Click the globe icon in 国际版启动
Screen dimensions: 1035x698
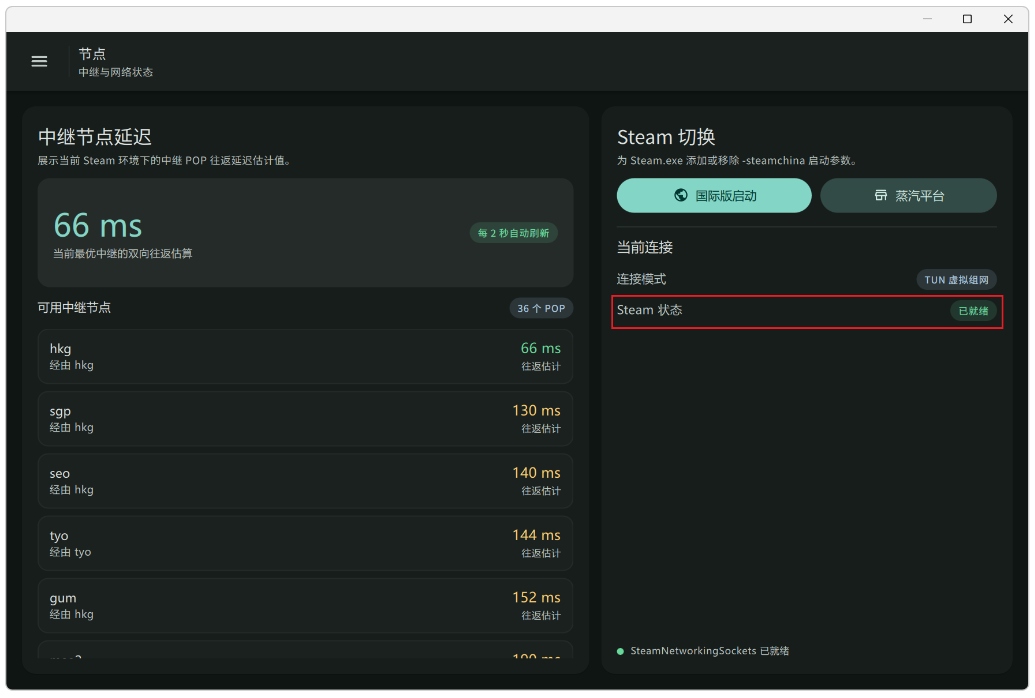tap(681, 195)
